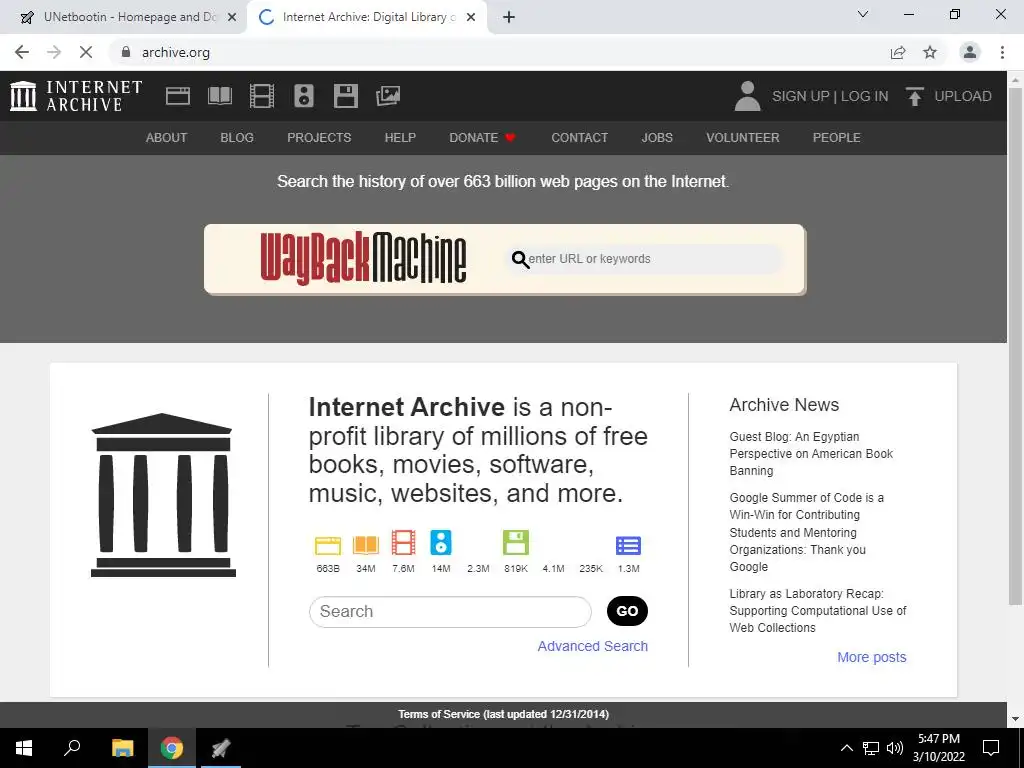Stop page loading with the X button

(86, 52)
